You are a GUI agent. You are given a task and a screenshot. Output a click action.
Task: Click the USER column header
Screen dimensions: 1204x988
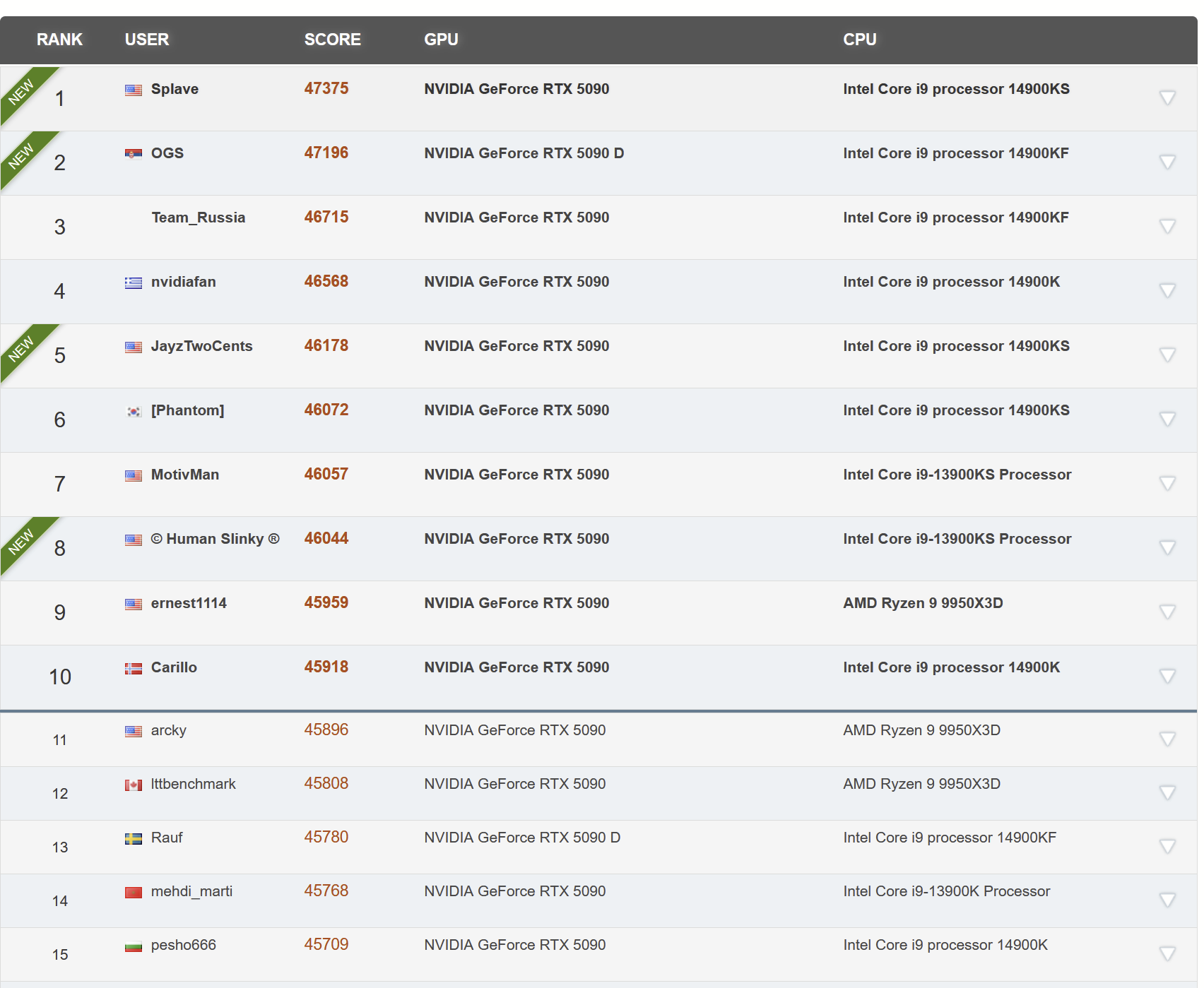pyautogui.click(x=147, y=40)
